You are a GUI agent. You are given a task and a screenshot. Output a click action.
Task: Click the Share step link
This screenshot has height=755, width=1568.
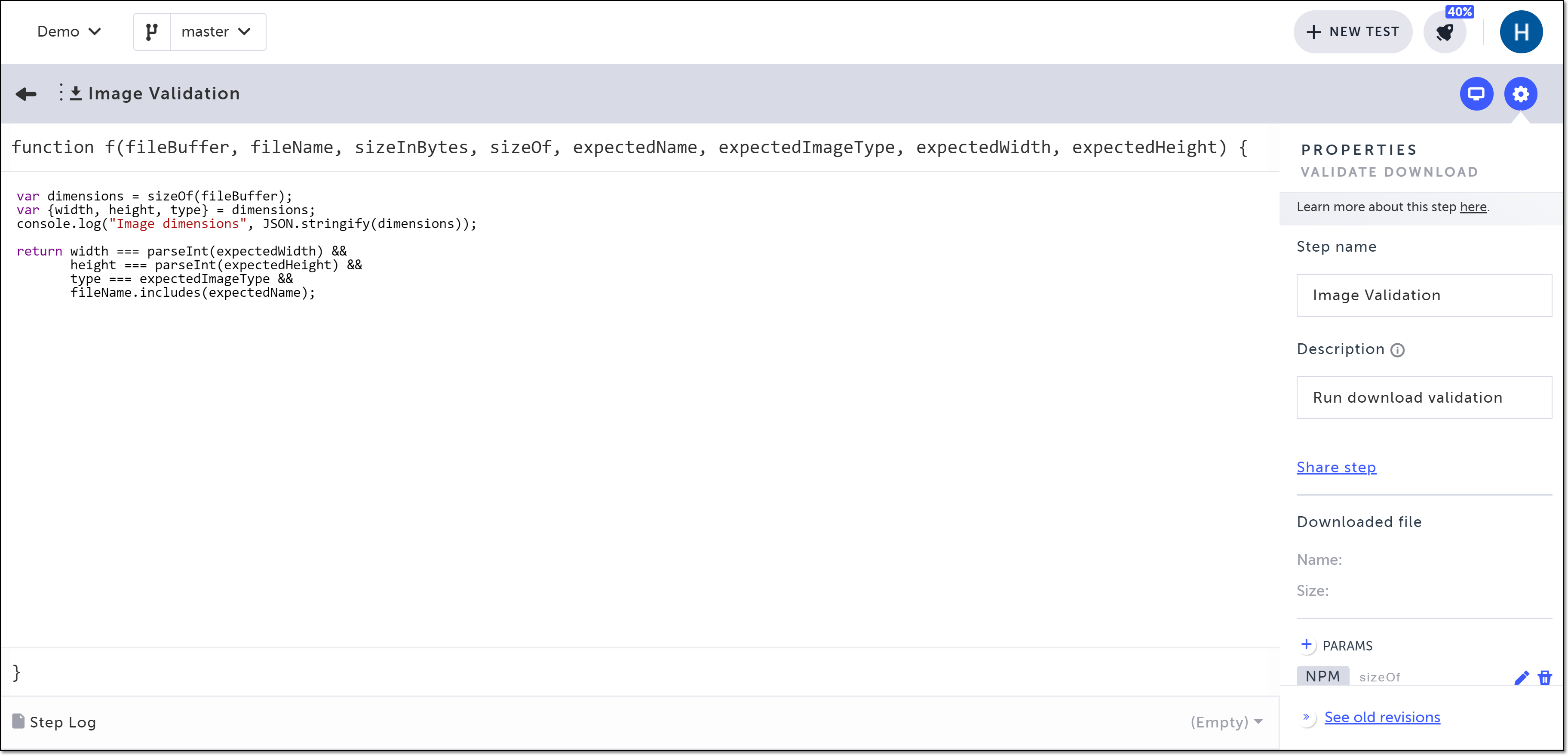pos(1336,467)
